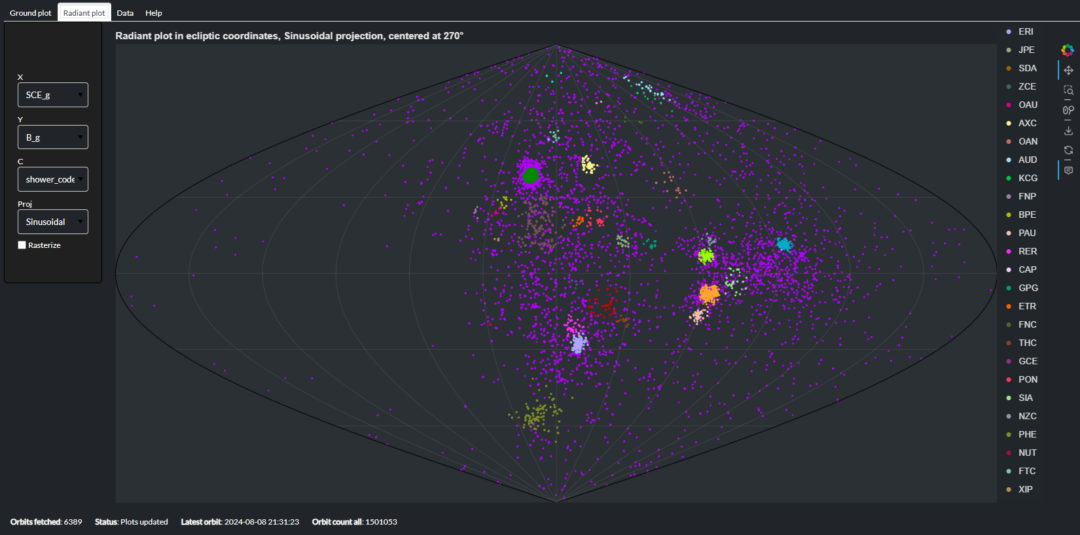Click the Reset view icon
This screenshot has width=1080, height=535.
tap(1068, 150)
